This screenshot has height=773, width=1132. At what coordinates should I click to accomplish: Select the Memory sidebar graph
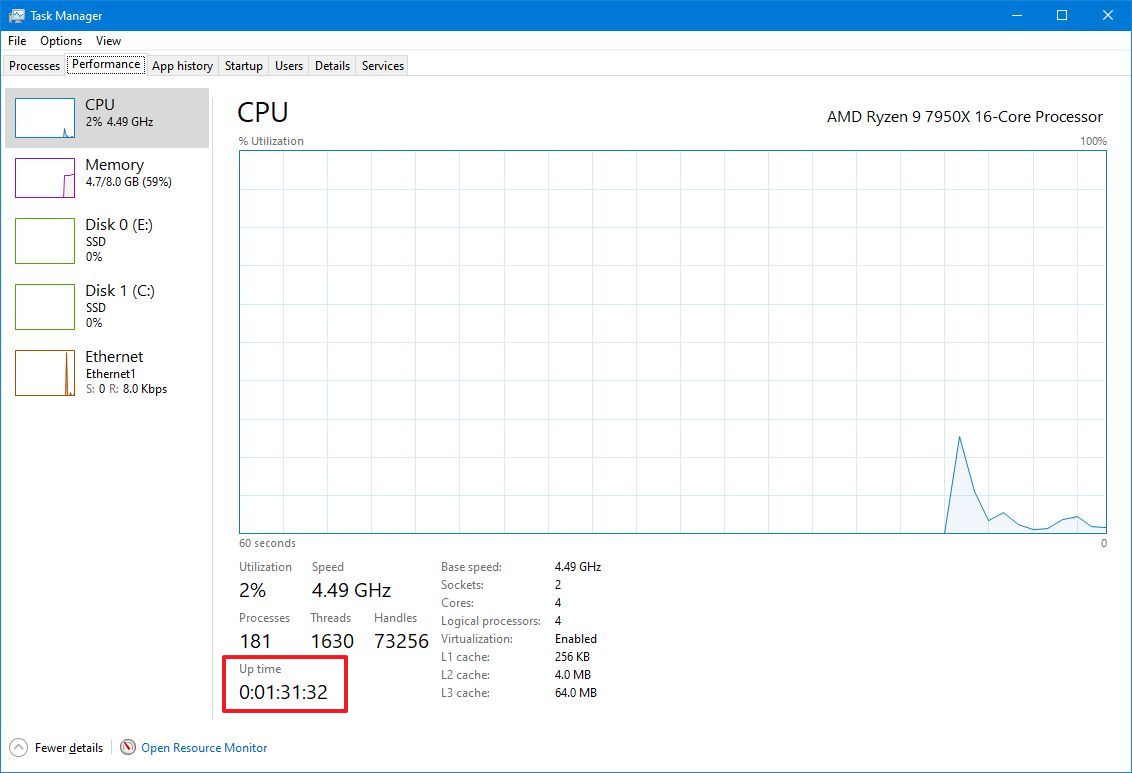pyautogui.click(x=45, y=177)
